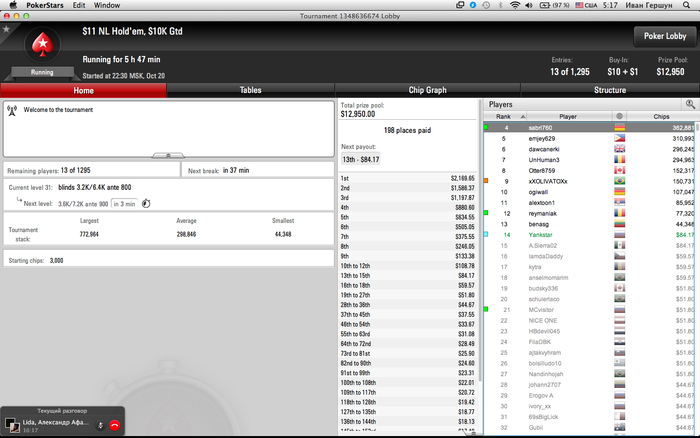700x438 pixels.
Task: Select player ogiwall in the list
Action: (x=589, y=192)
